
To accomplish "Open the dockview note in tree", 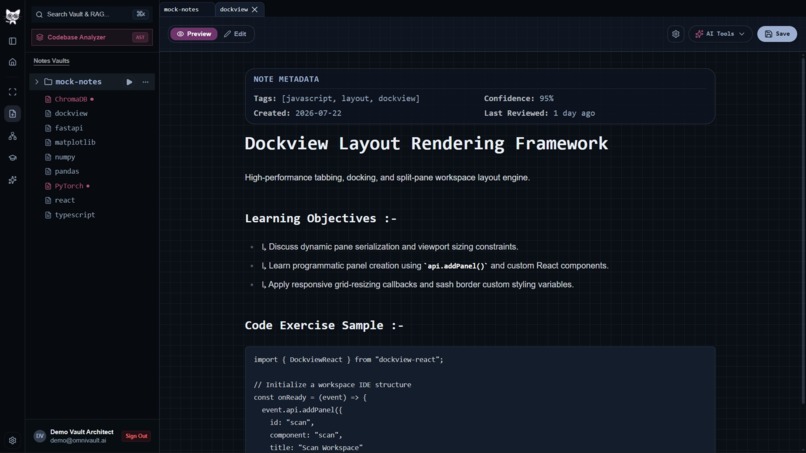I will pos(71,114).
